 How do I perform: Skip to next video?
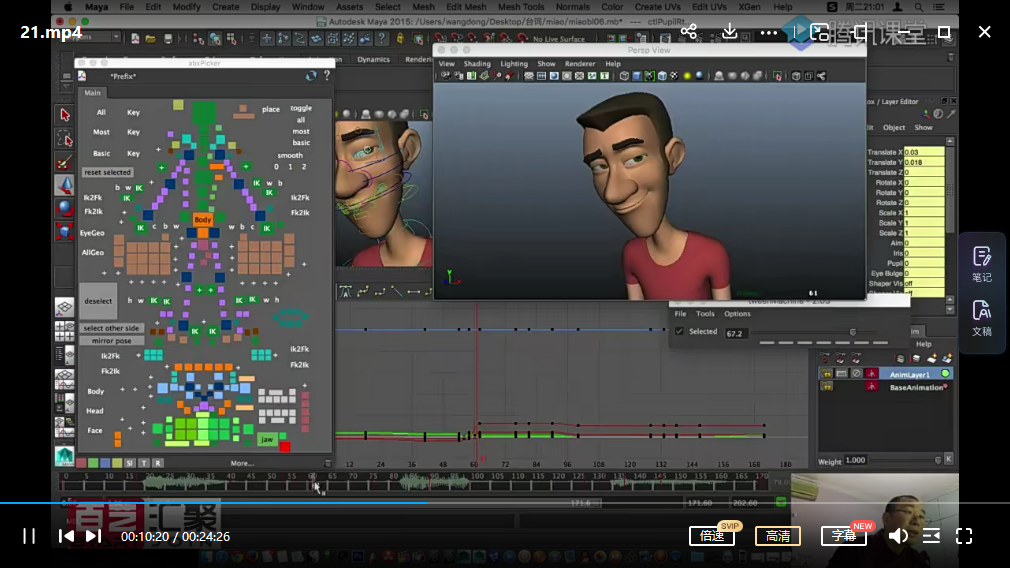93,536
